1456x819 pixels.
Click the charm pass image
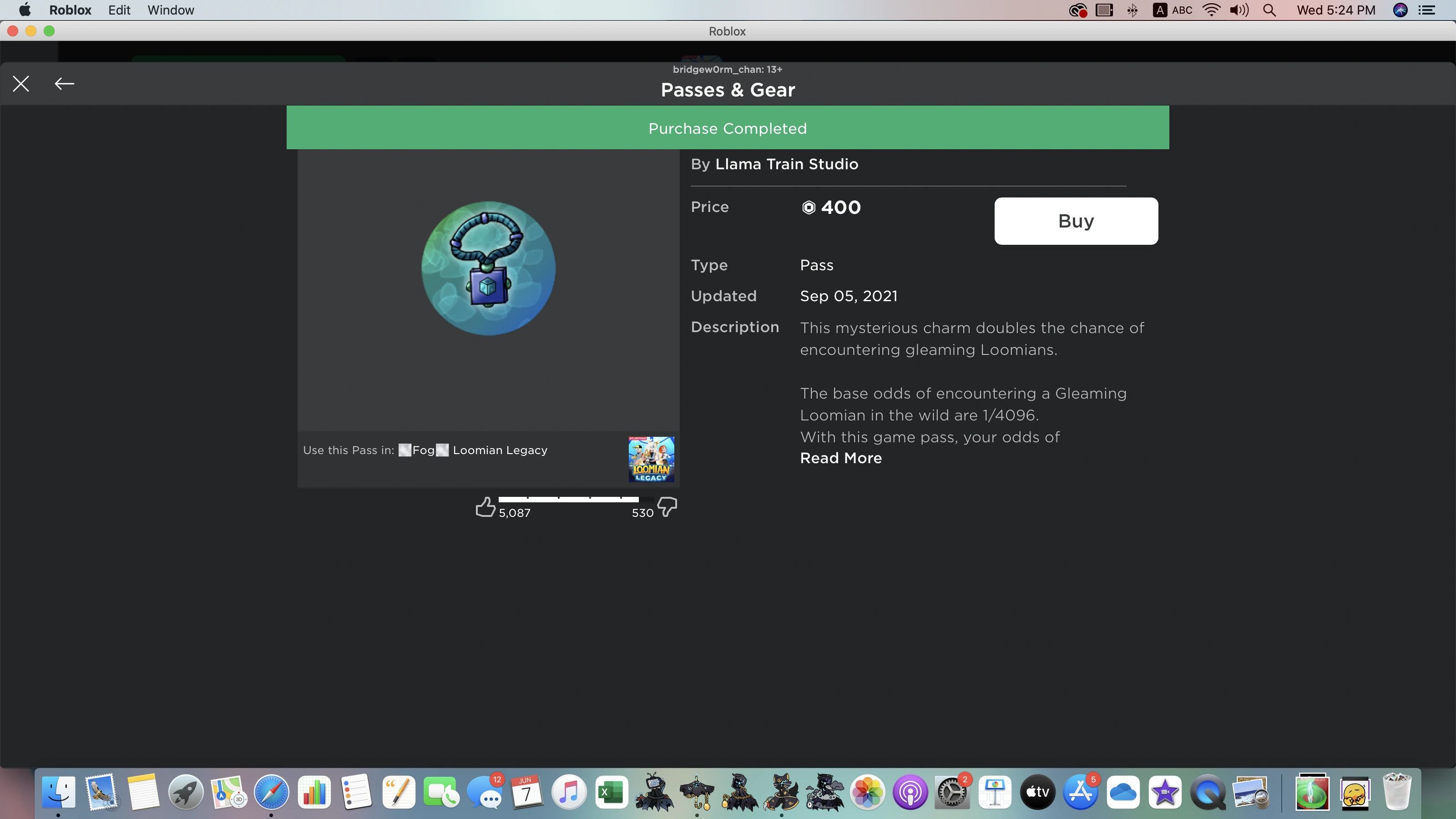[x=488, y=268]
